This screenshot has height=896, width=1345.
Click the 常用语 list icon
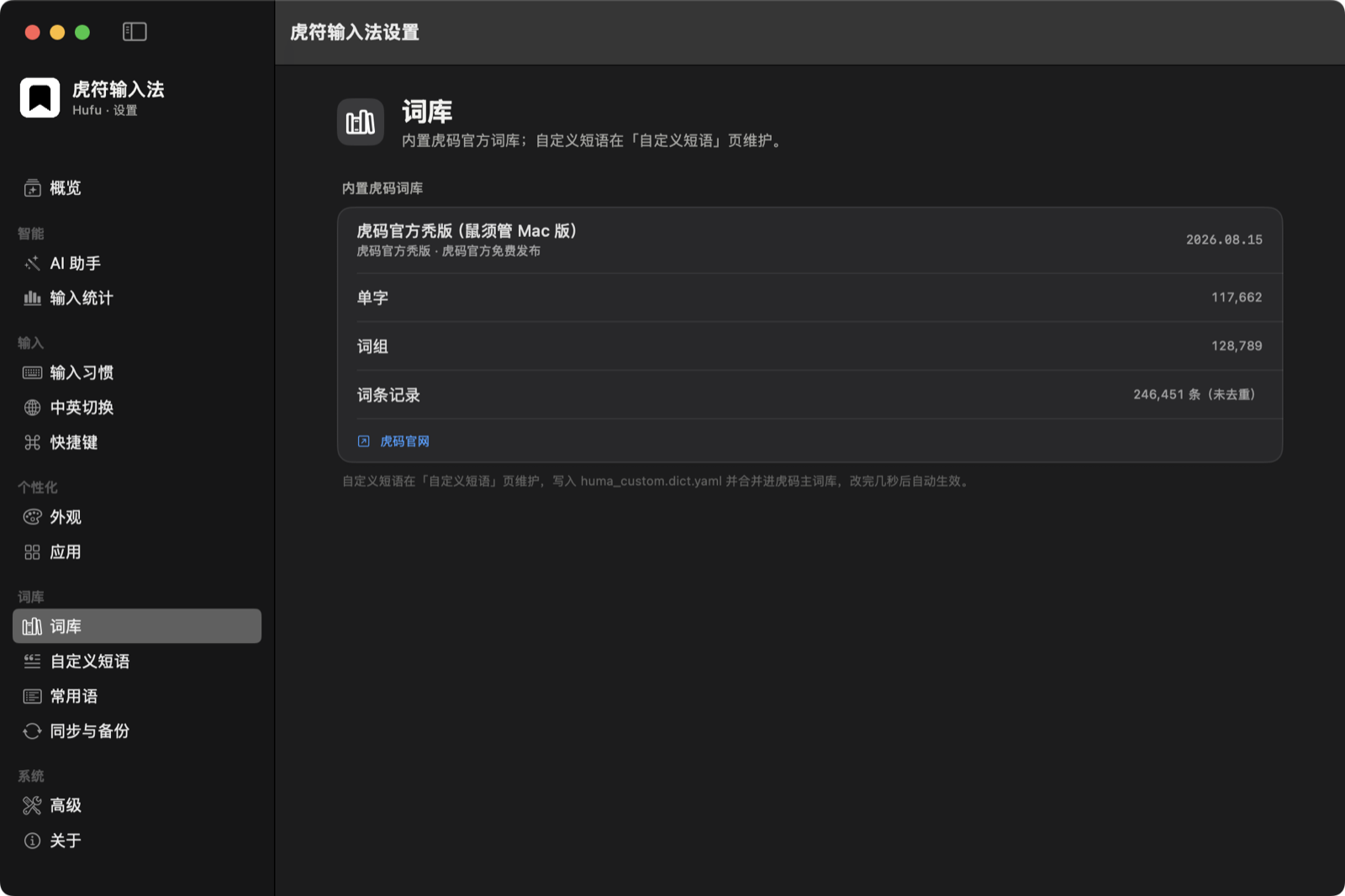[x=32, y=696]
